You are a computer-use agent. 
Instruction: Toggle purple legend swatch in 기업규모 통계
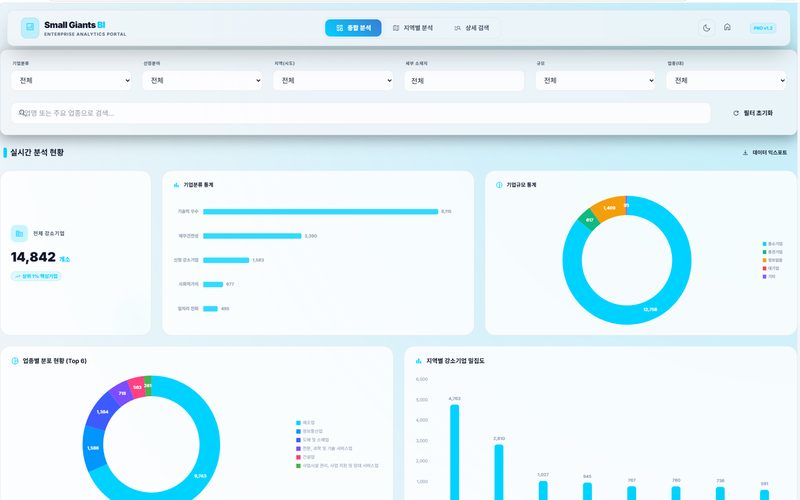[x=764, y=277]
